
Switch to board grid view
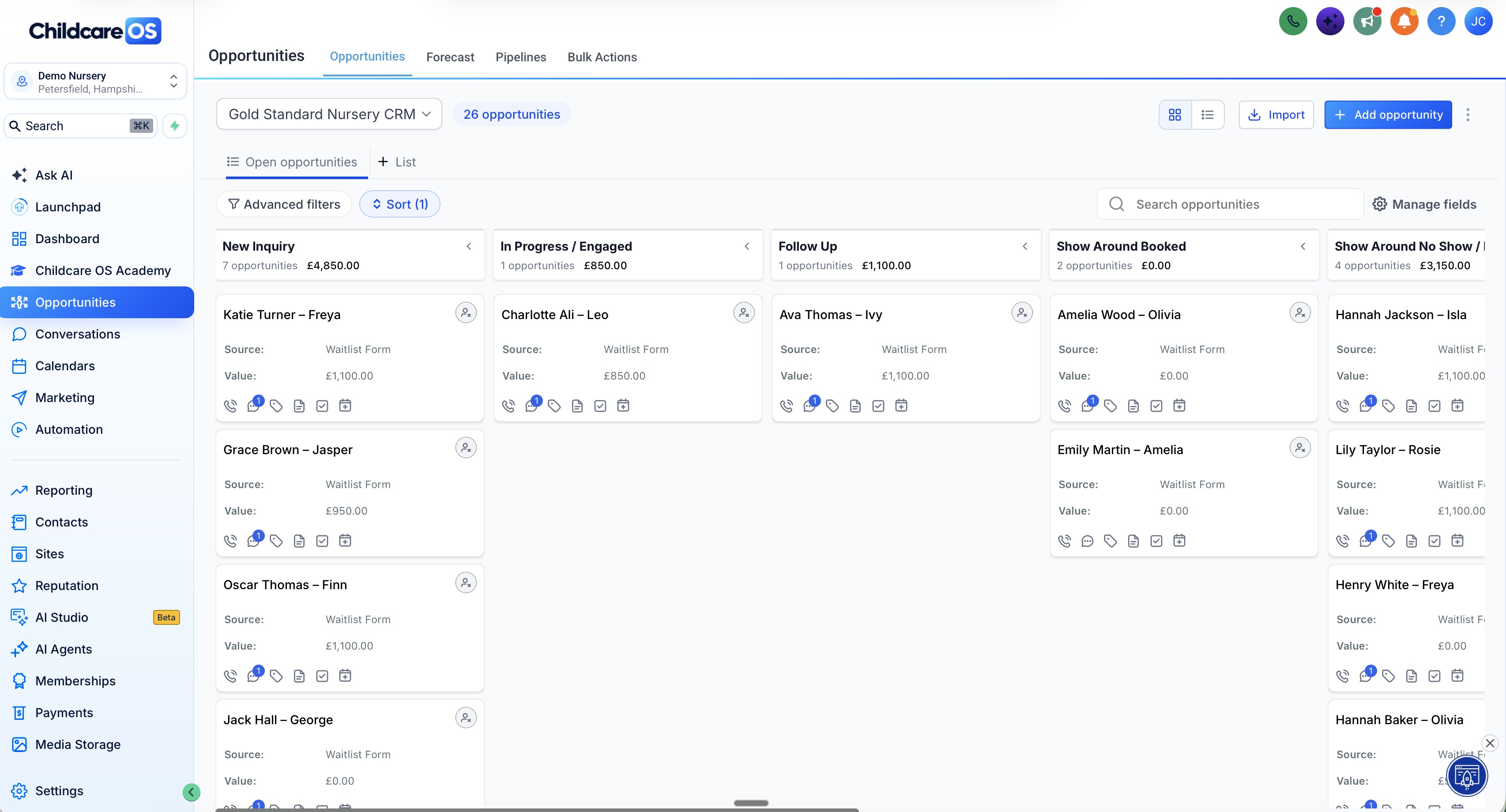point(1175,115)
